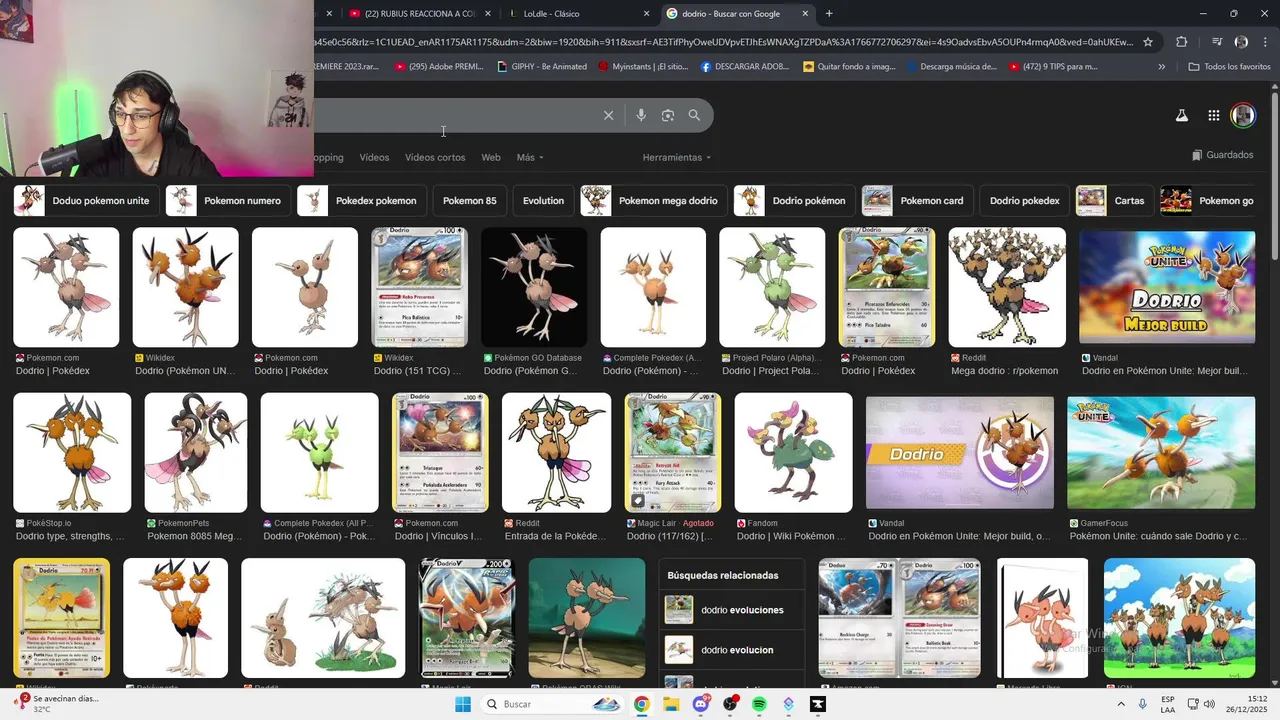This screenshot has height=720, width=1280.
Task: Select the Videos cortos search tab
Action: [x=435, y=157]
